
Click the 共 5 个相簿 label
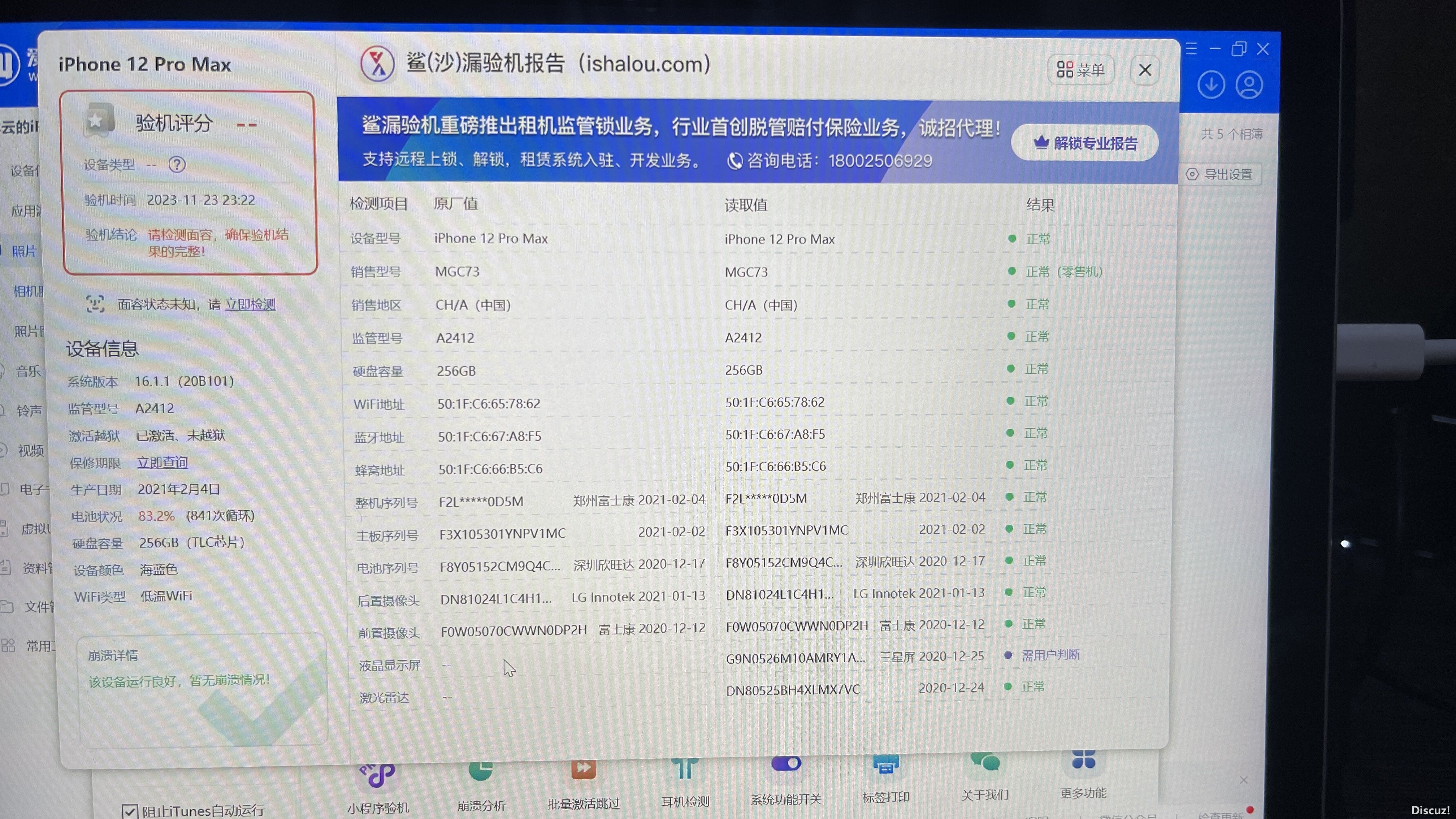click(x=1232, y=134)
